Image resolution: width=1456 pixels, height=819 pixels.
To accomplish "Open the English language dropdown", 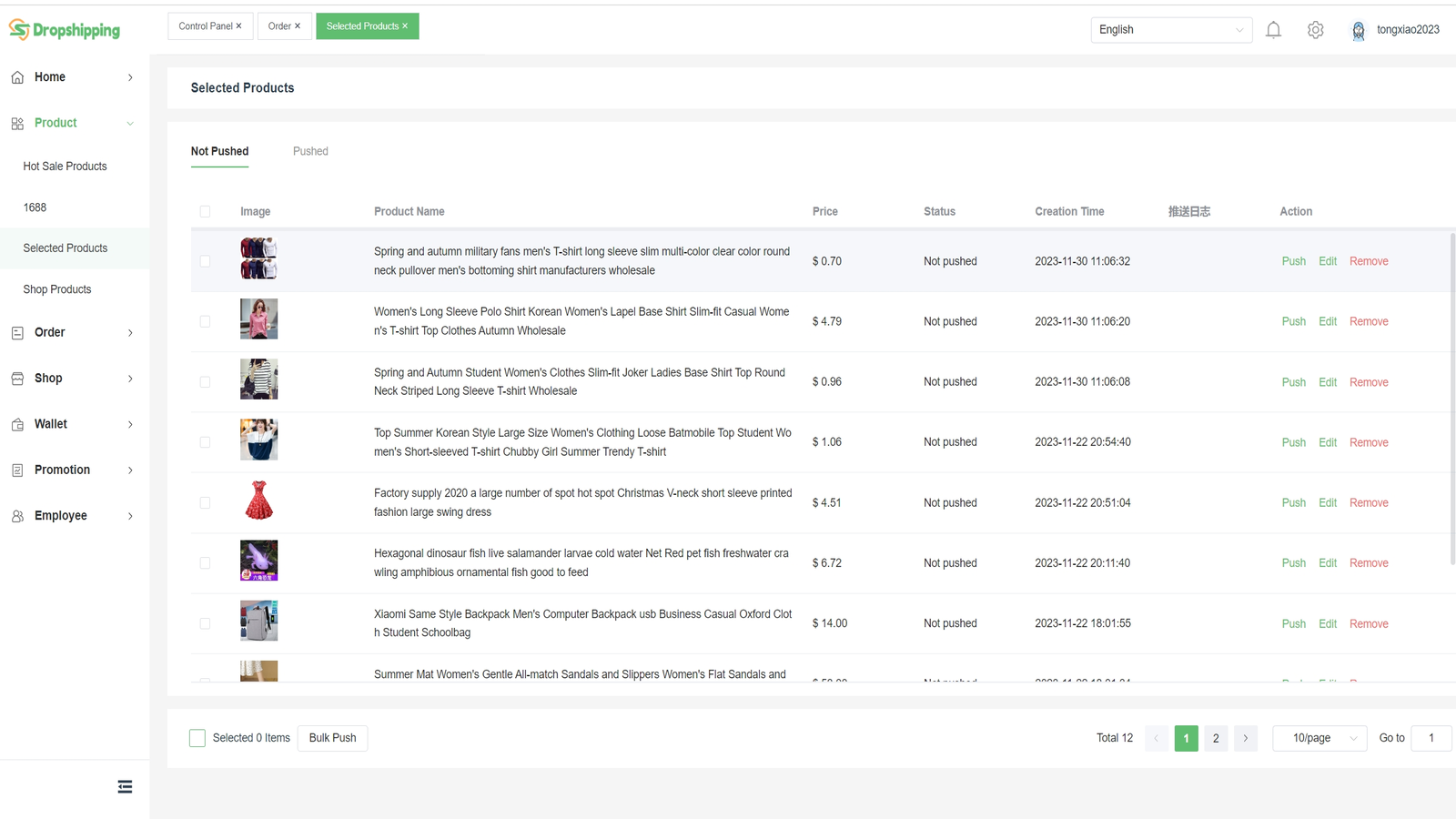I will pos(1171,29).
